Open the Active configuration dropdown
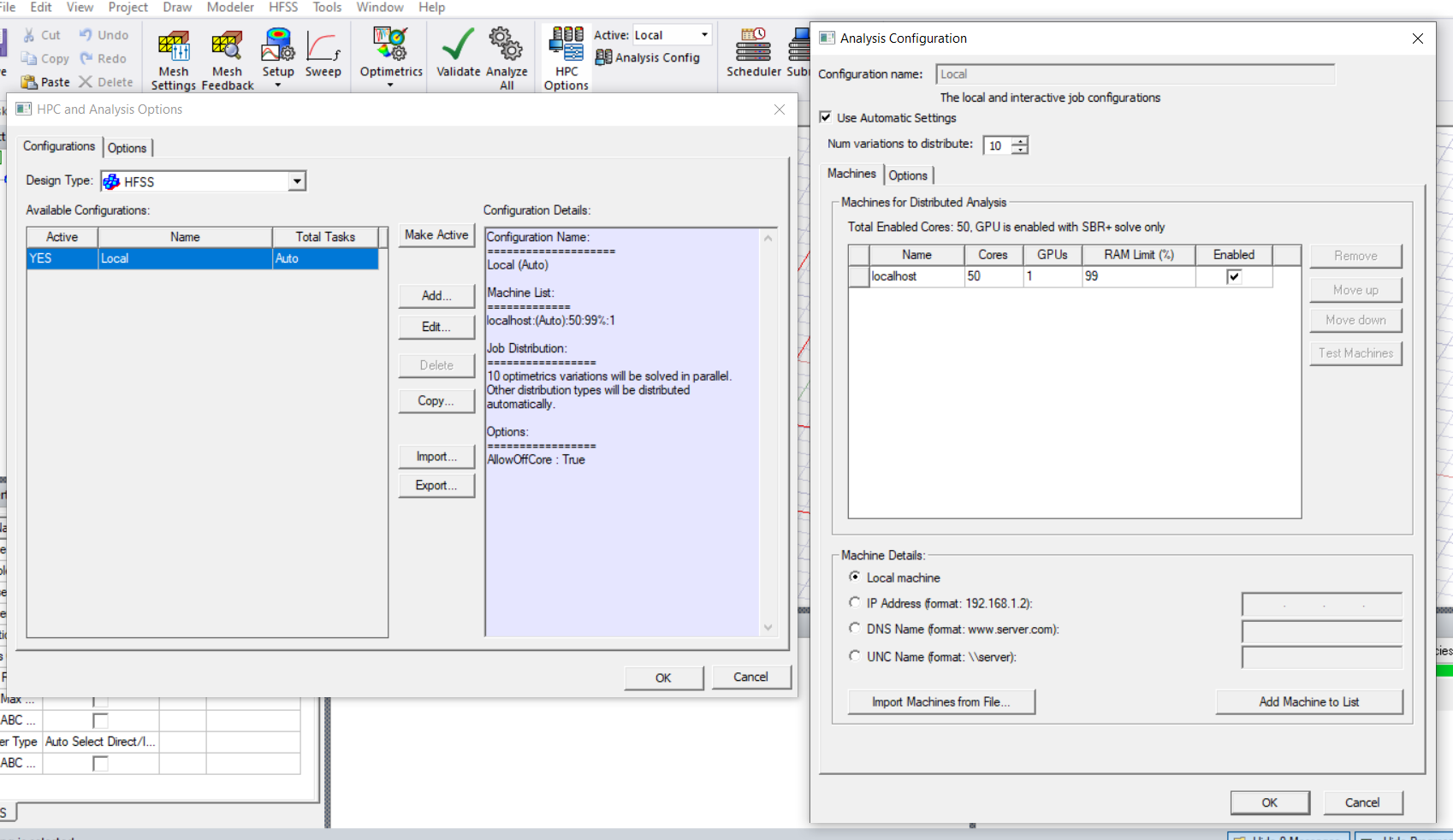The height and width of the screenshot is (840, 1453). [704, 35]
